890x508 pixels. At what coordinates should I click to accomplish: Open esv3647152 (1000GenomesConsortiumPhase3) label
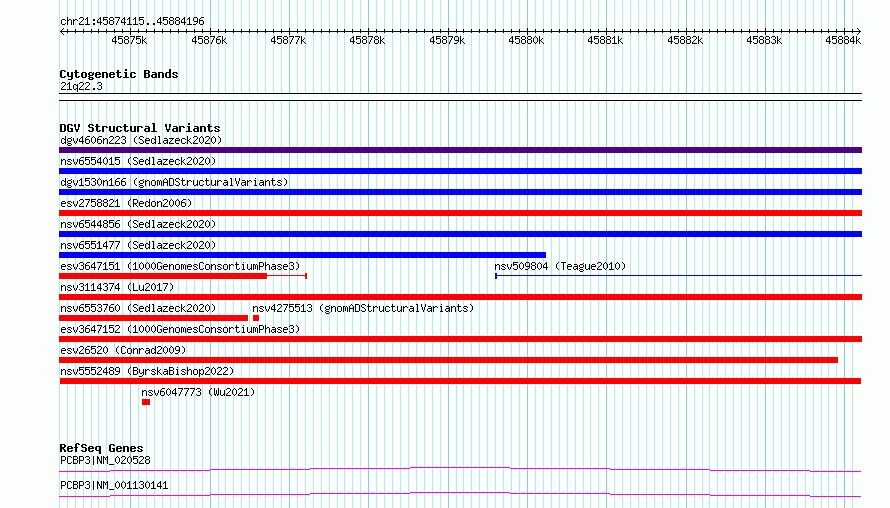180,329
